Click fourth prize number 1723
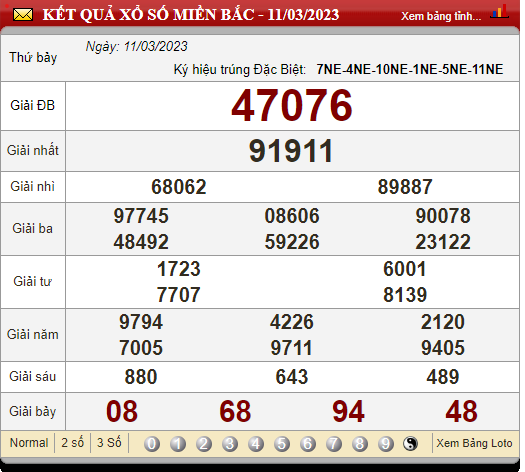The width and height of the screenshot is (525, 472). tap(179, 269)
